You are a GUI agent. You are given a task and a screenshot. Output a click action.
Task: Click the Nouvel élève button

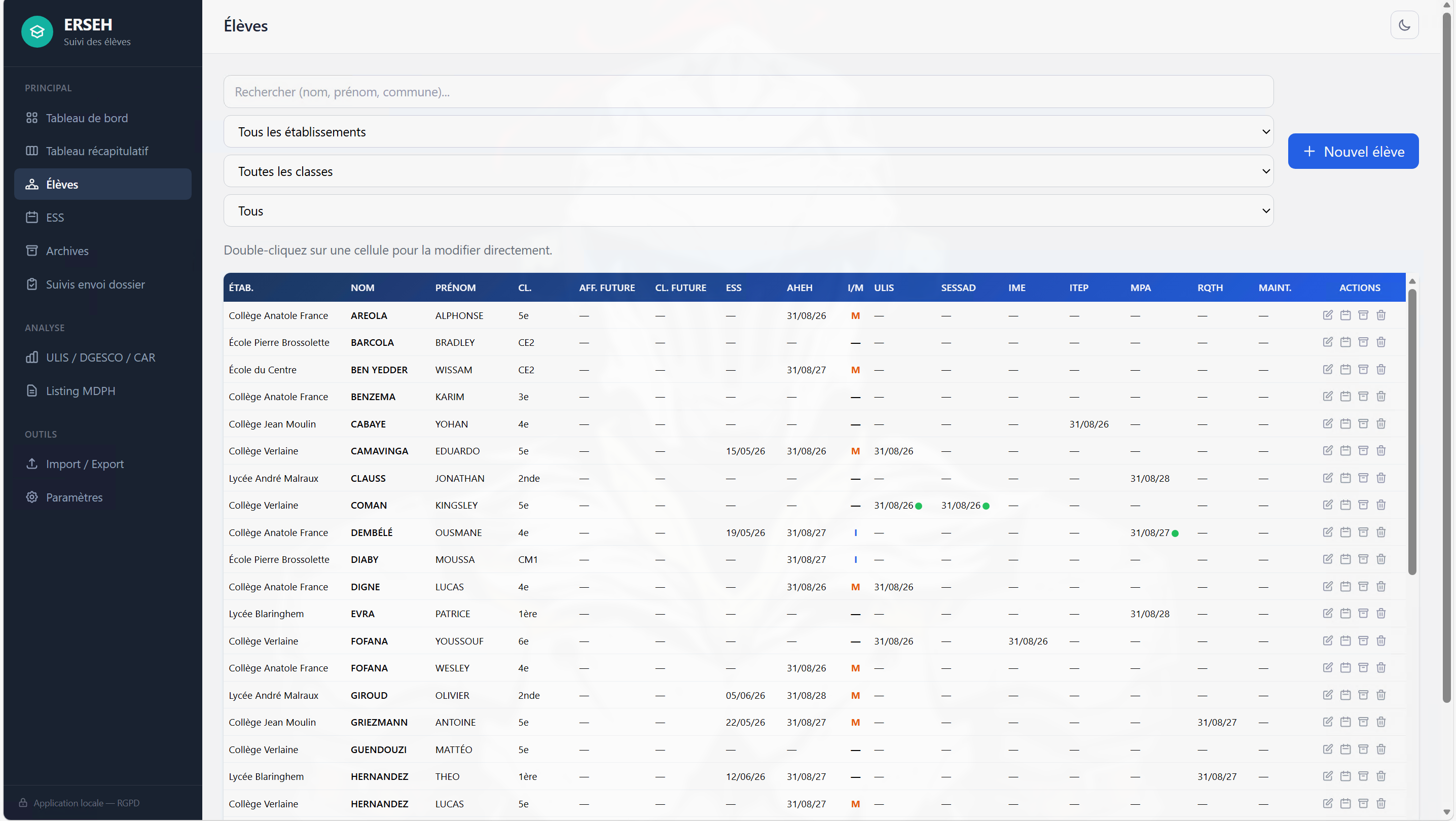pyautogui.click(x=1353, y=151)
